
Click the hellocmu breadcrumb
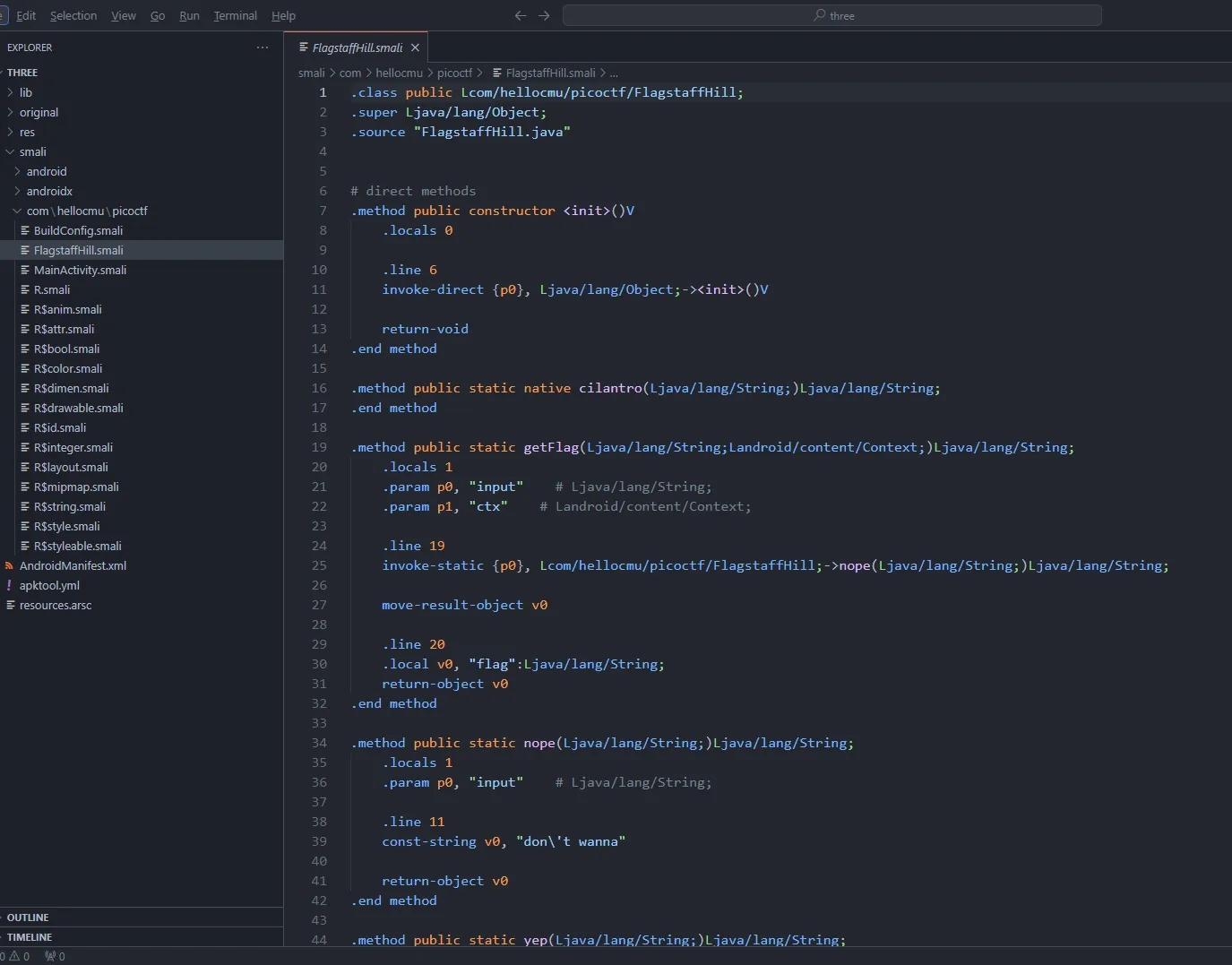pos(399,73)
